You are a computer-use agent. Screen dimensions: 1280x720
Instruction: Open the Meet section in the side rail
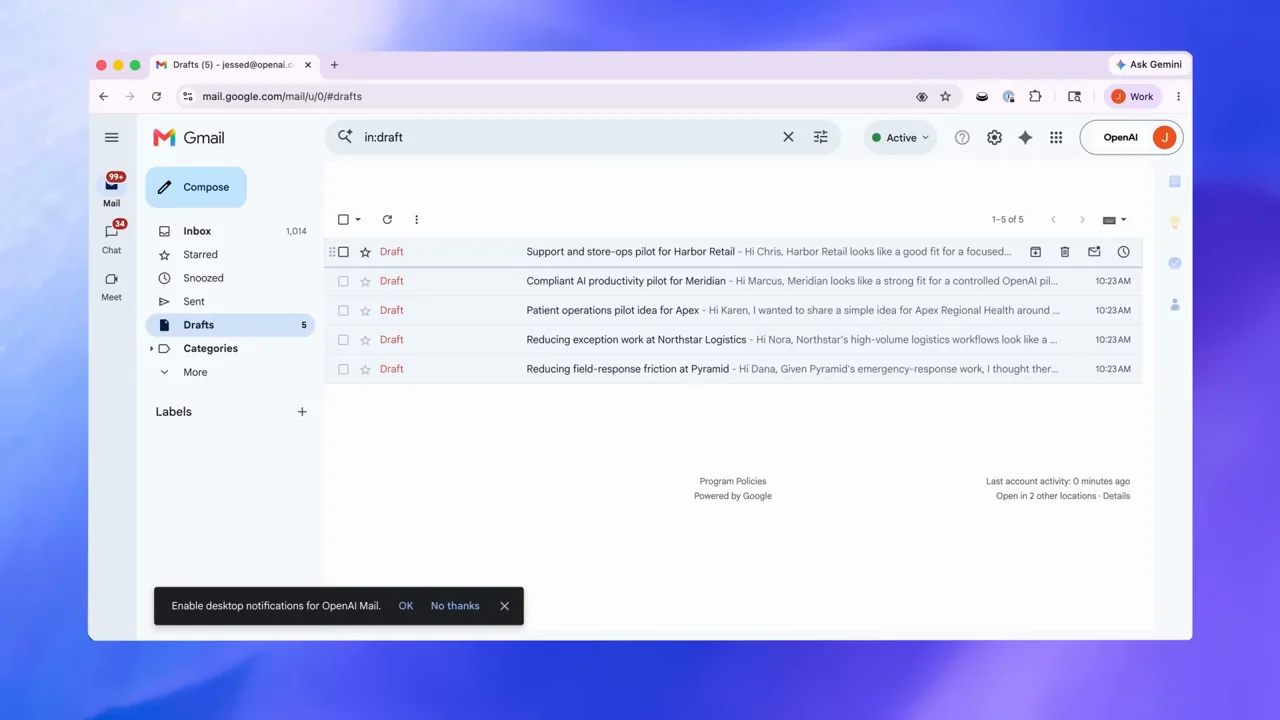(111, 286)
